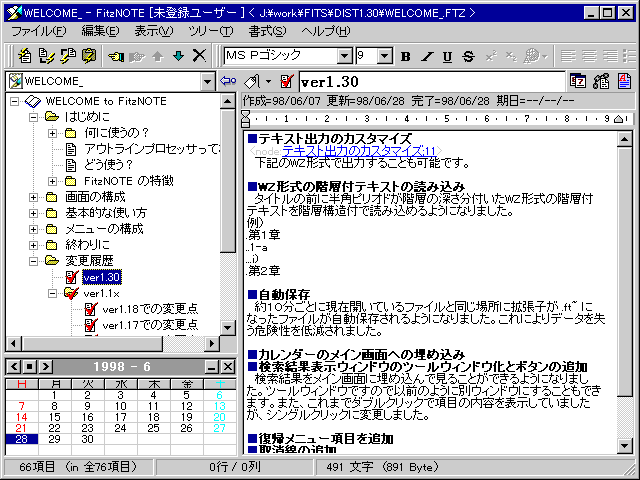The height and width of the screenshot is (480, 640).
Task: Open the 表示(V) menu
Action: click(153, 31)
